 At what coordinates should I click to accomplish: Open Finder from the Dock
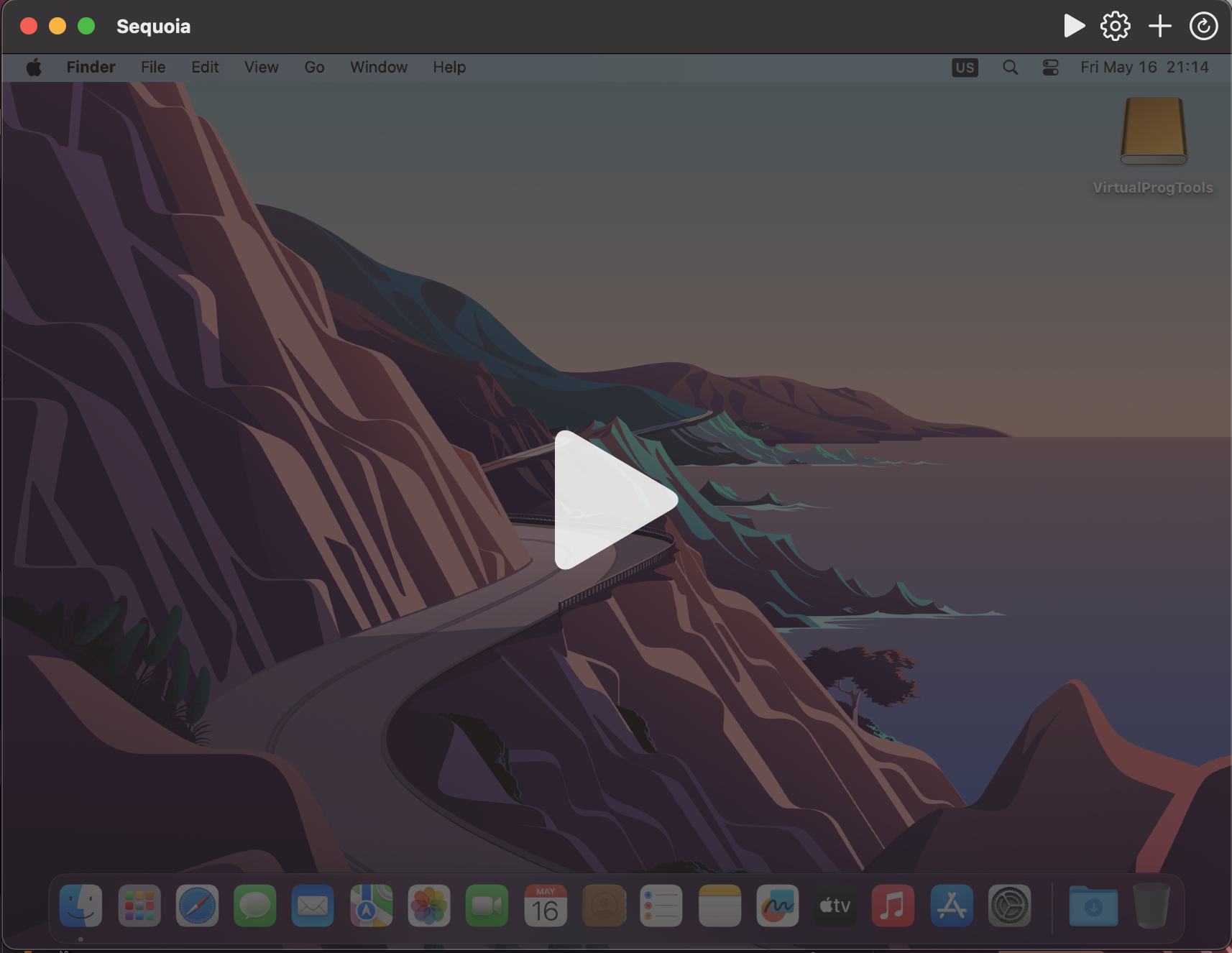click(81, 906)
